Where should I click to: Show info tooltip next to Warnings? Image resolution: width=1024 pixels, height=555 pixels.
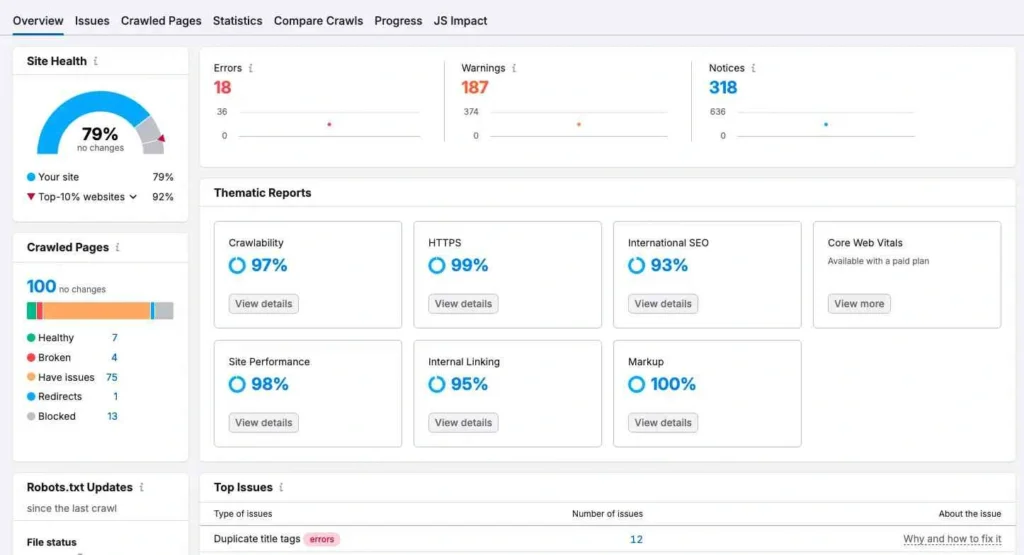point(514,68)
